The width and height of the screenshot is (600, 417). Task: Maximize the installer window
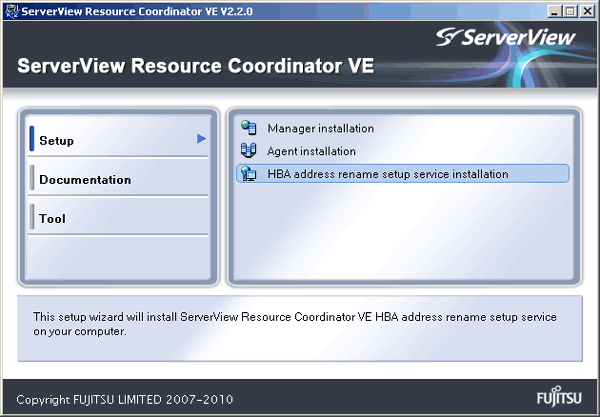point(570,11)
